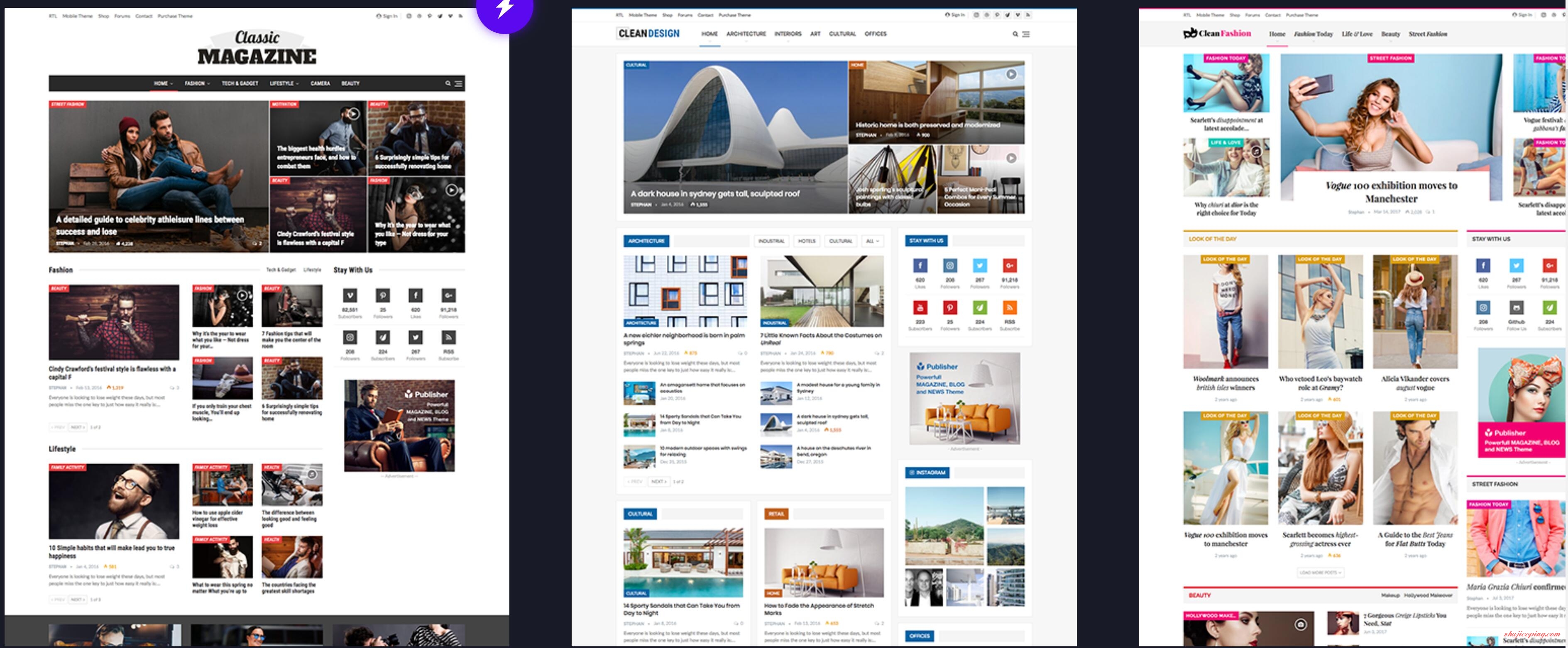The image size is (1568, 648).
Task: Click the Instagram icon in Clean Design Stay With Us
Action: 950,266
